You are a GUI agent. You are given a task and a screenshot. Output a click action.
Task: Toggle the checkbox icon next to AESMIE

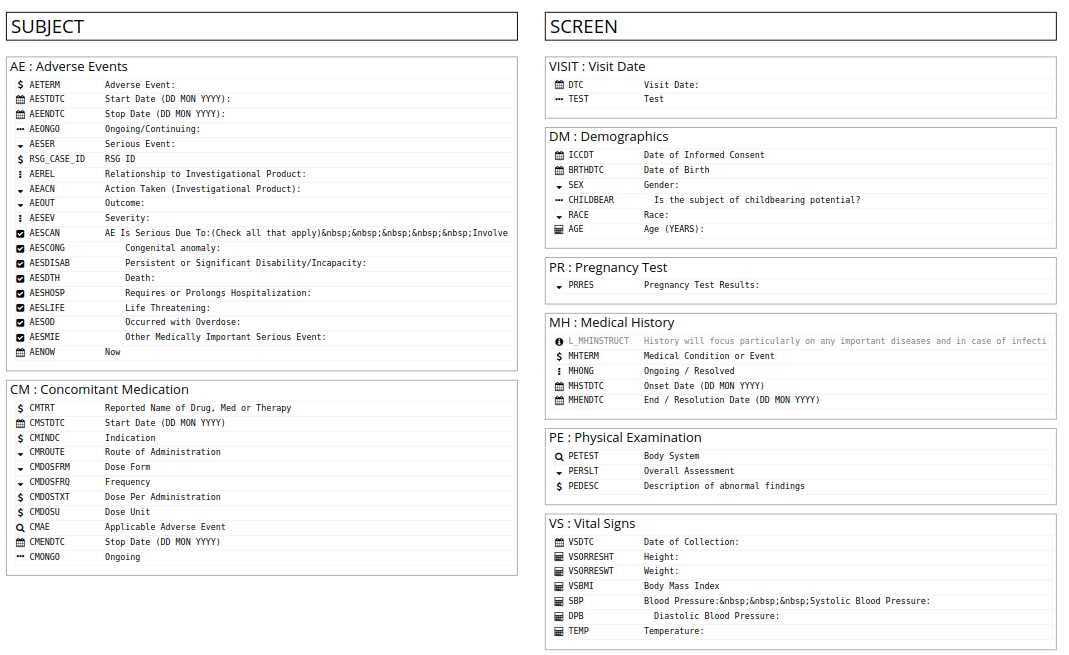[x=20, y=337]
